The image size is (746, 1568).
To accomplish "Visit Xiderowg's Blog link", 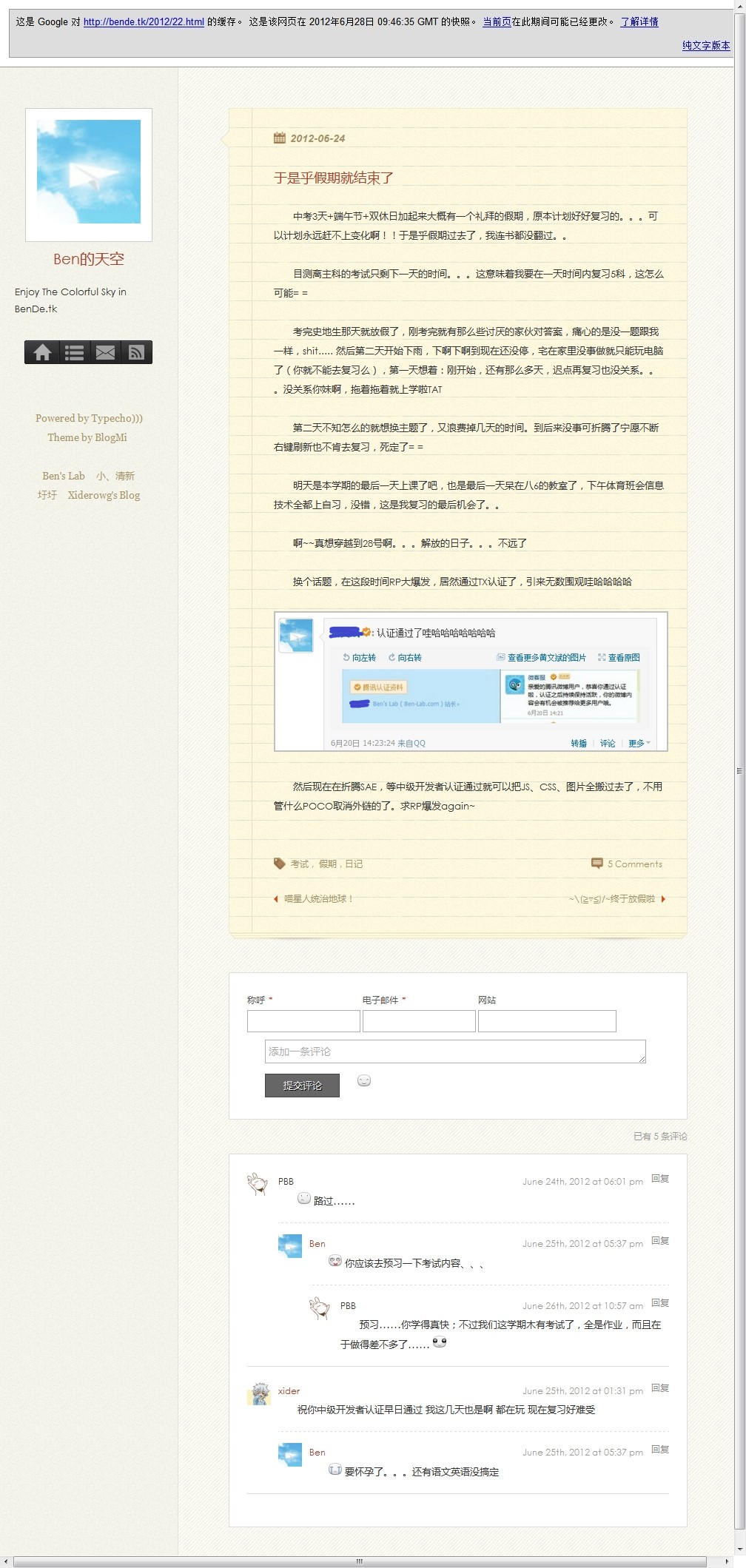I will (x=104, y=495).
